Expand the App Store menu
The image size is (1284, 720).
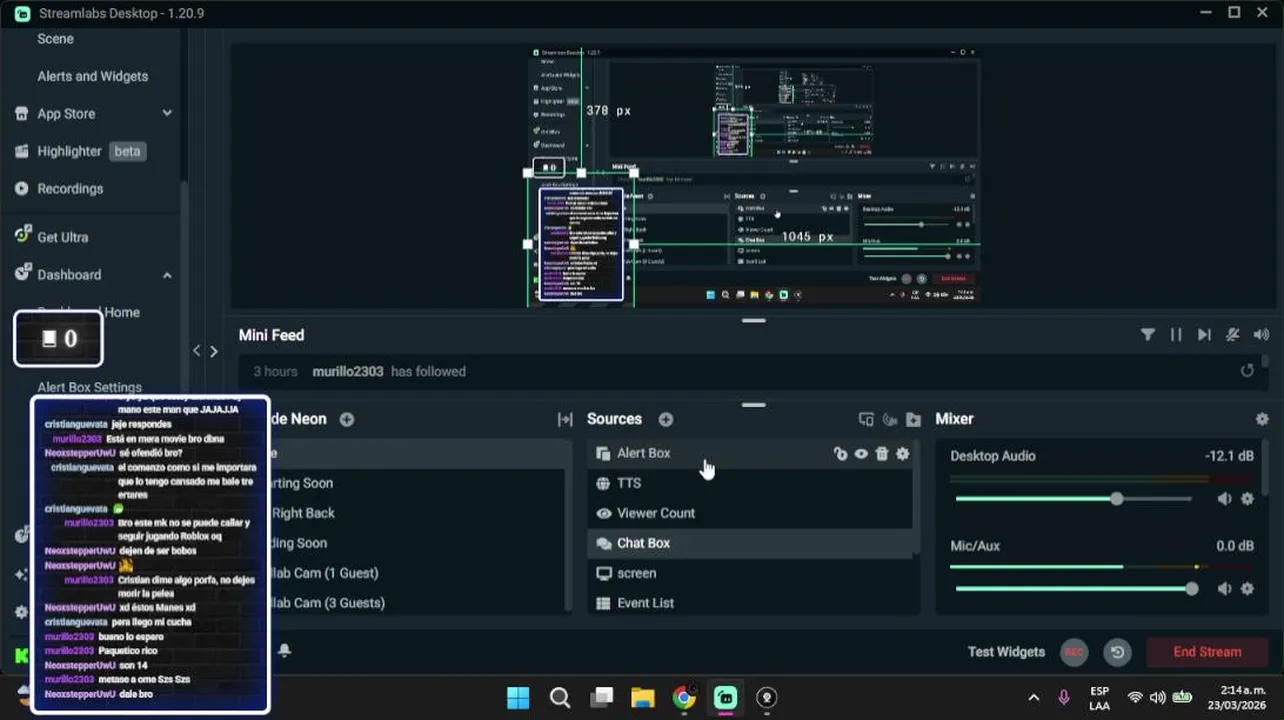pyautogui.click(x=167, y=114)
